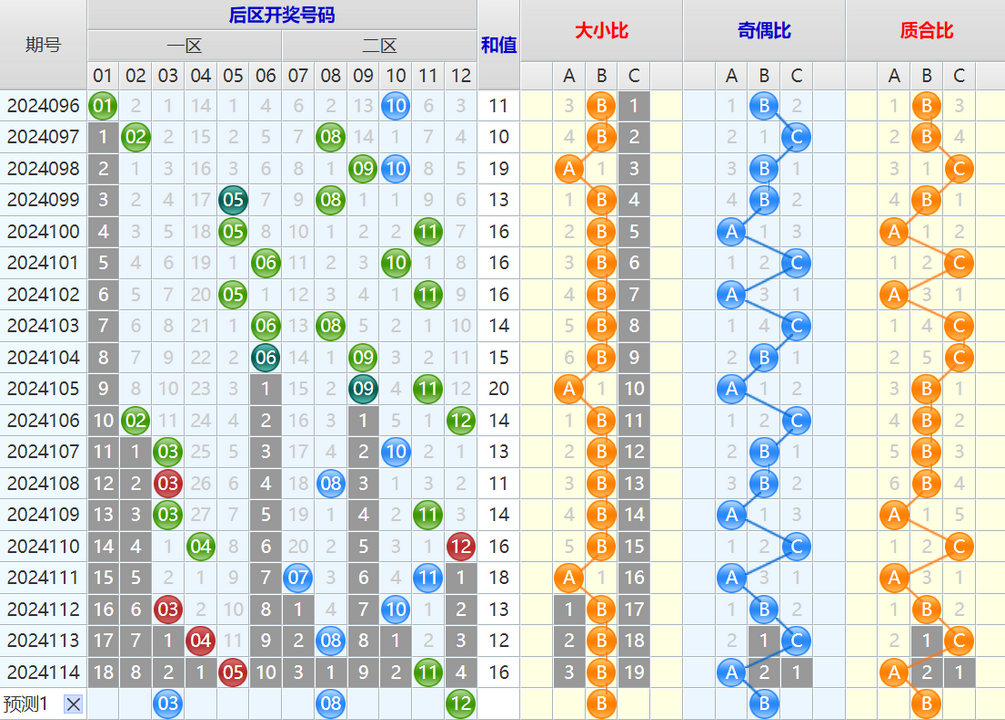Select blue 07 ball in row 2024111
This screenshot has width=1005, height=720.
[298, 578]
